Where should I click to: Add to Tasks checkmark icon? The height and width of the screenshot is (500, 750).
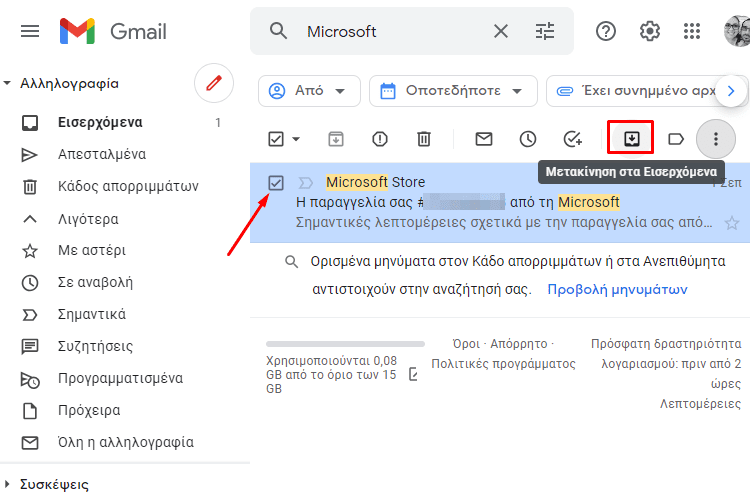coord(573,139)
